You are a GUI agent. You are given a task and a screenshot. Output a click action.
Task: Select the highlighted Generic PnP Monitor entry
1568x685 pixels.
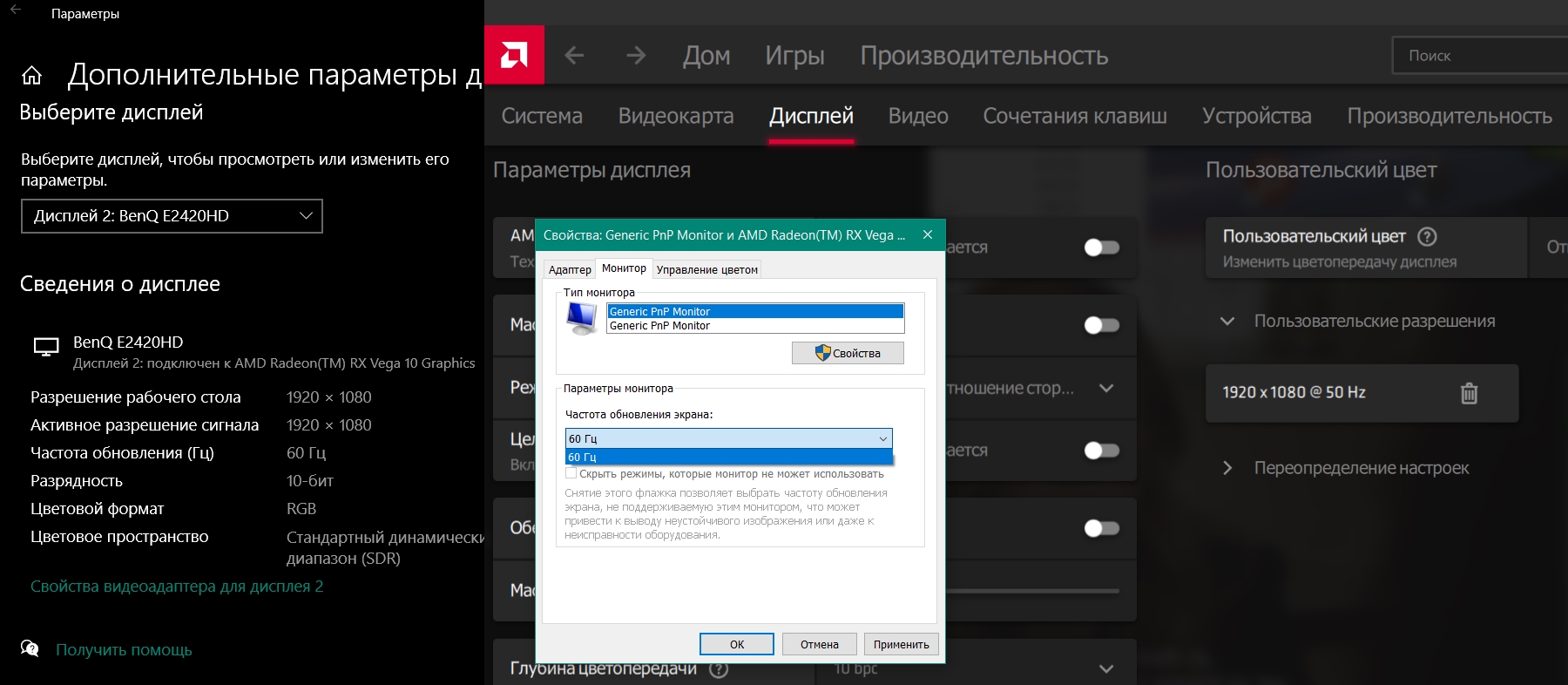click(x=755, y=311)
